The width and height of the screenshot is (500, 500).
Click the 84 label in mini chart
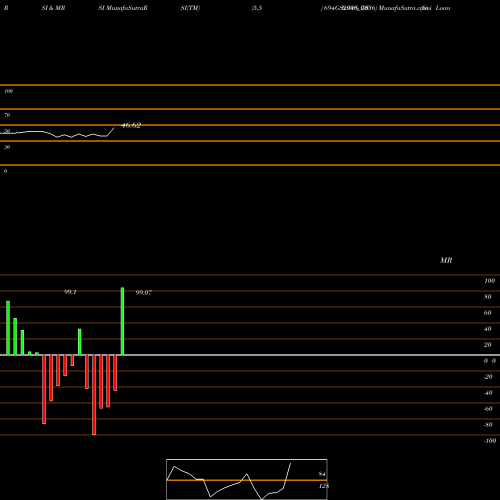322,474
